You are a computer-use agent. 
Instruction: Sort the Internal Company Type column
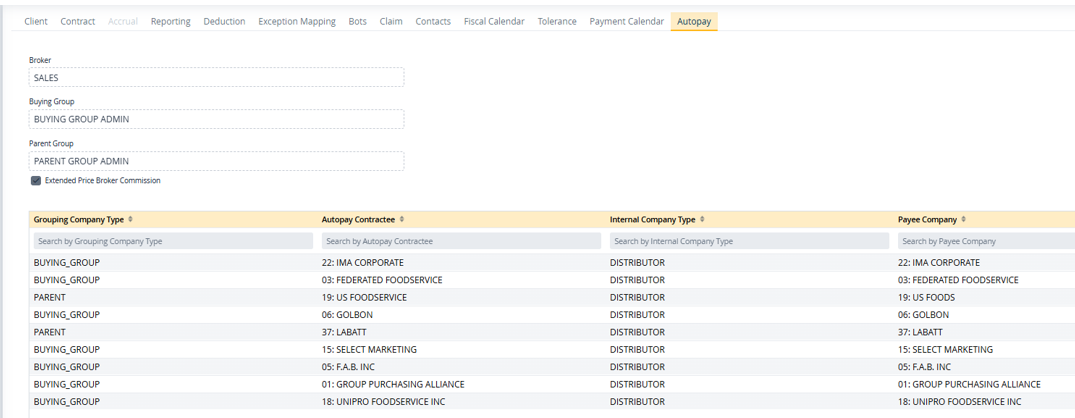tap(702, 220)
